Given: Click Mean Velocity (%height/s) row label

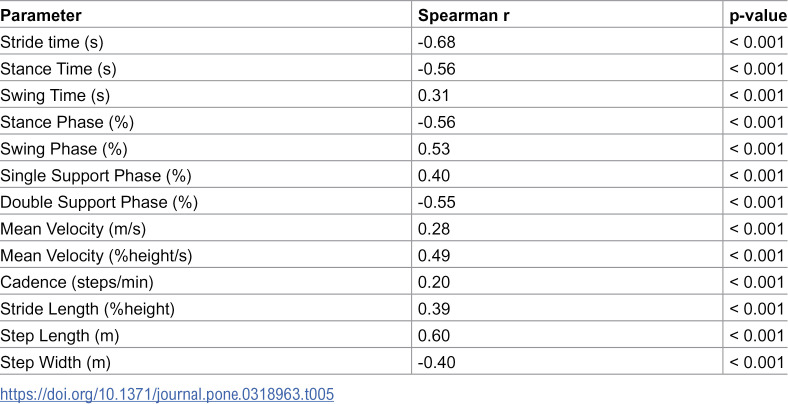Looking at the screenshot, I should (96, 256).
